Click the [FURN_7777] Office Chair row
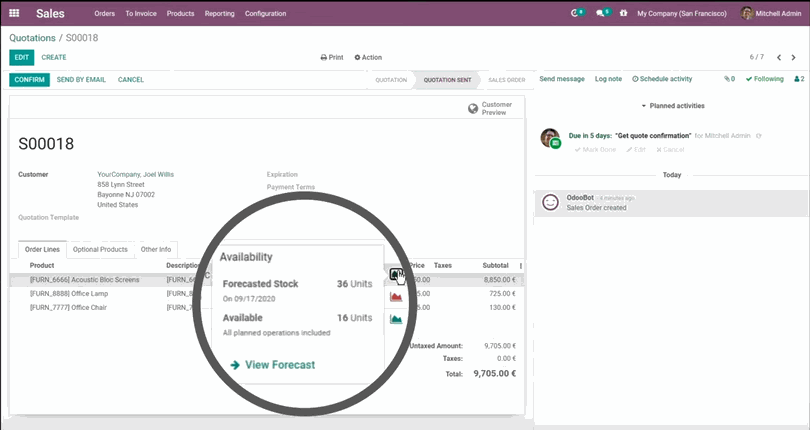810x430 pixels. point(267,308)
